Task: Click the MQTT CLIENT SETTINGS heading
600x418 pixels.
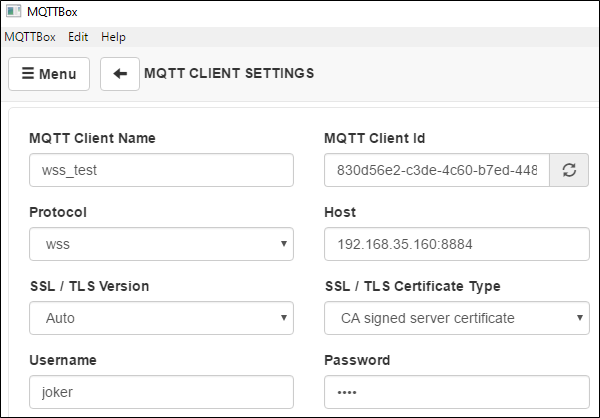Action: tap(229, 73)
